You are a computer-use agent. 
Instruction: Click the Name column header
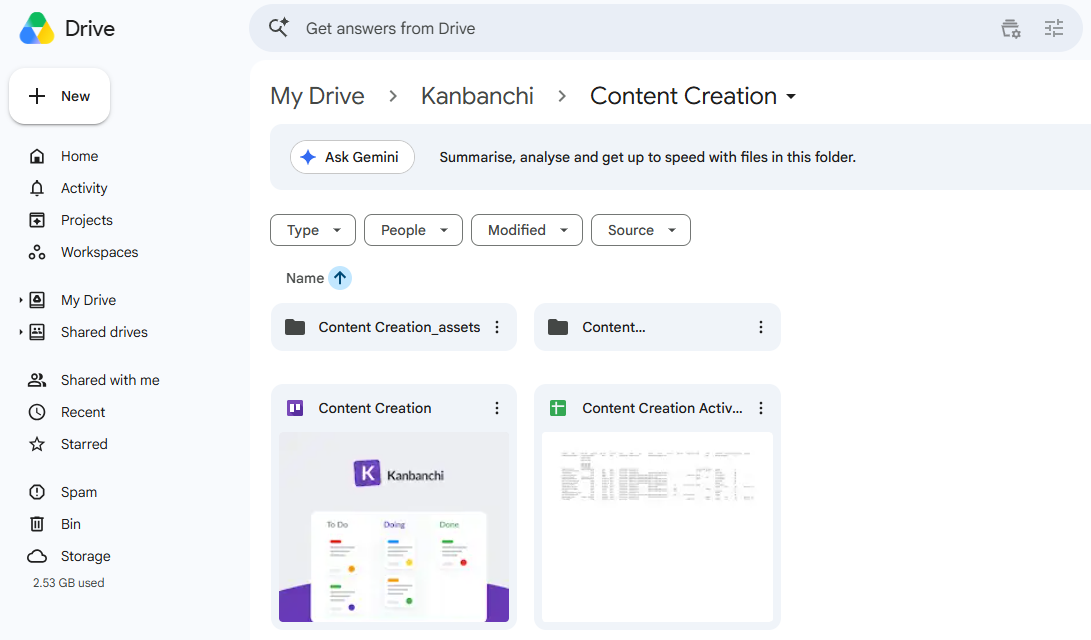click(x=305, y=278)
